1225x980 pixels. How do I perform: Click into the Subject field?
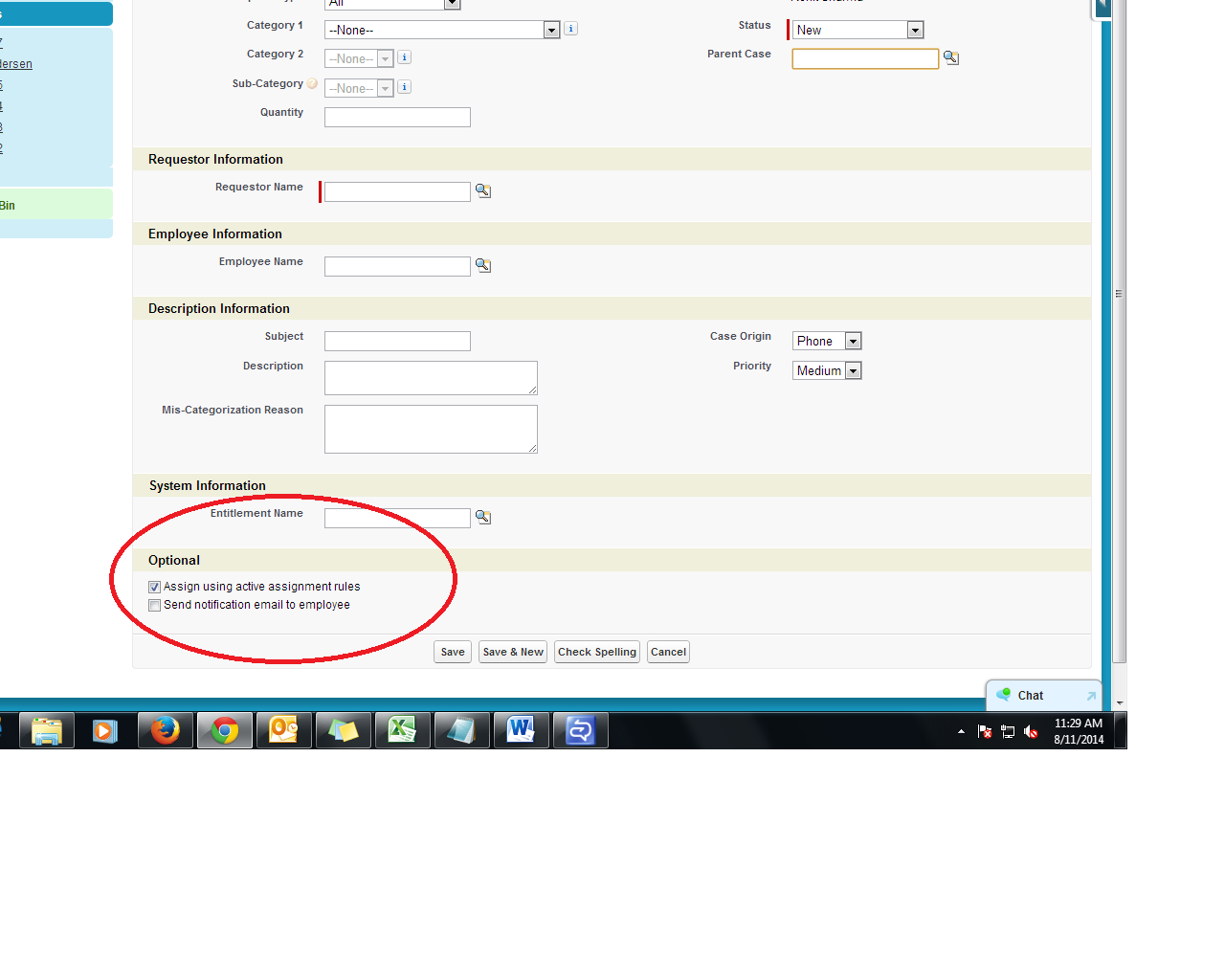pos(397,341)
